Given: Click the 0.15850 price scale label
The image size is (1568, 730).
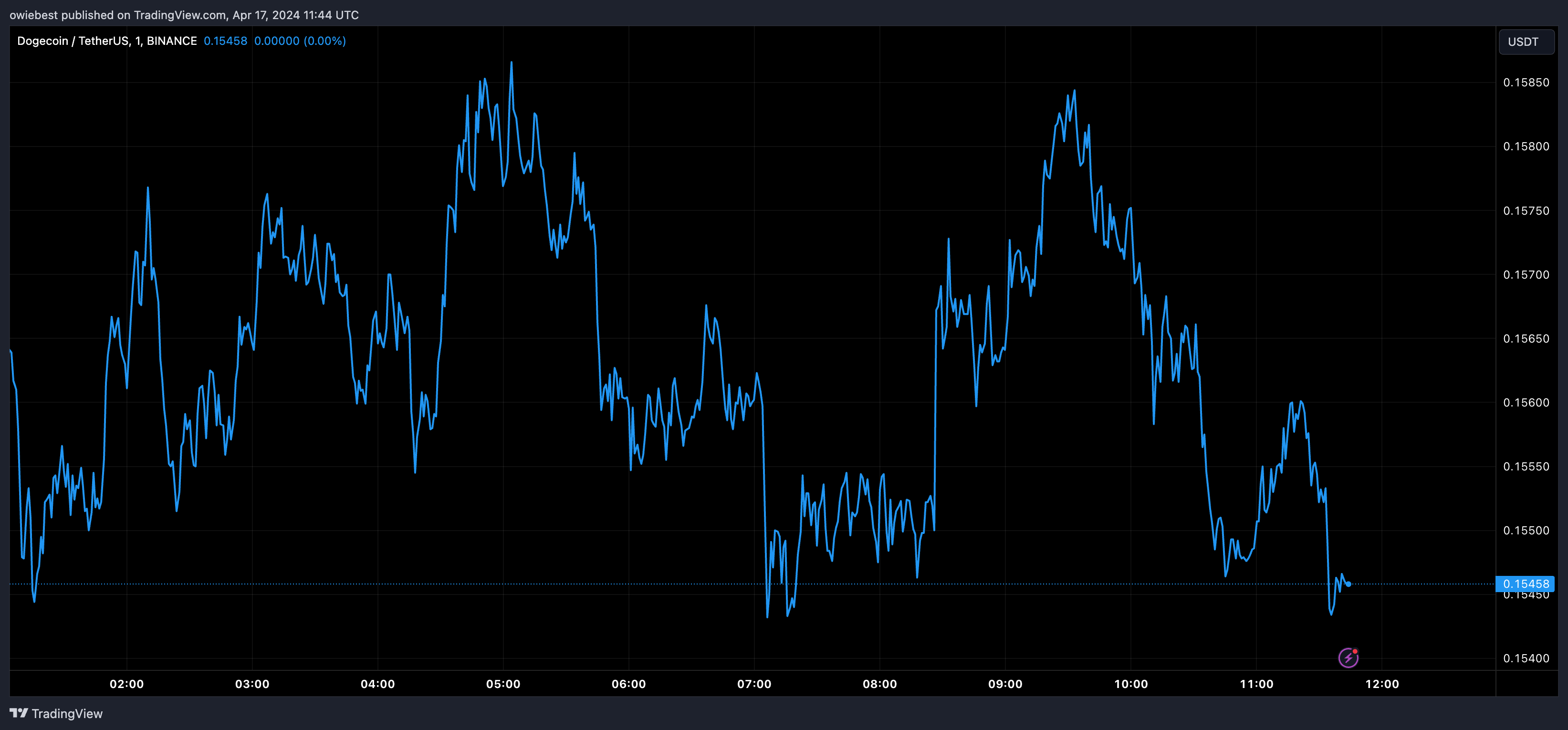Looking at the screenshot, I should click(1526, 83).
